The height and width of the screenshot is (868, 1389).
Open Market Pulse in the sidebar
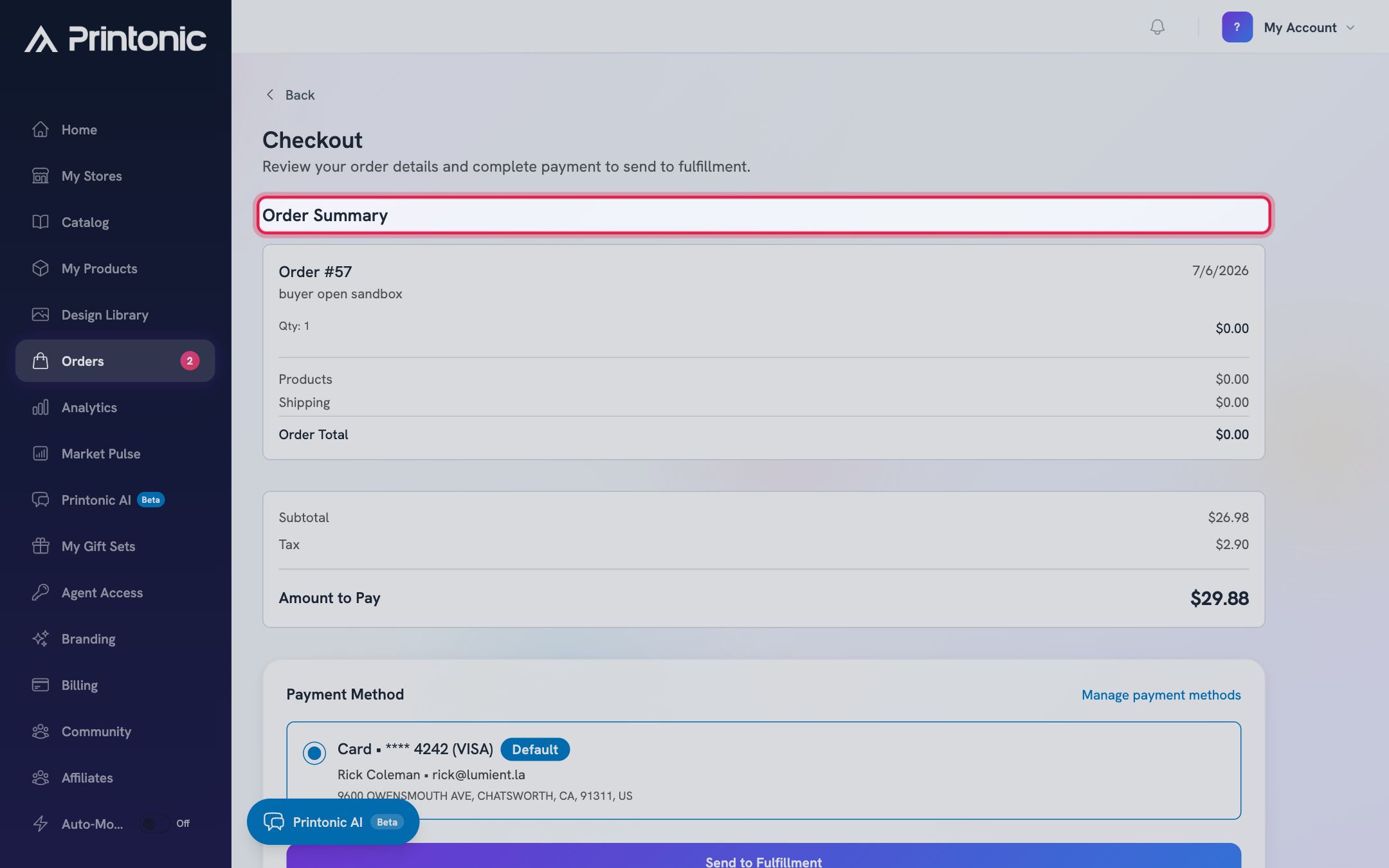[x=115, y=453]
